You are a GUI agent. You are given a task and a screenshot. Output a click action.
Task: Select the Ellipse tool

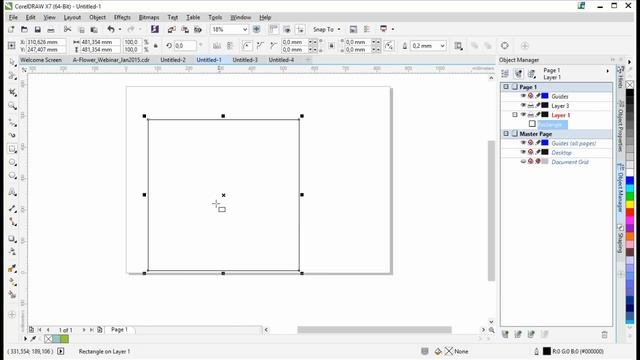point(12,162)
